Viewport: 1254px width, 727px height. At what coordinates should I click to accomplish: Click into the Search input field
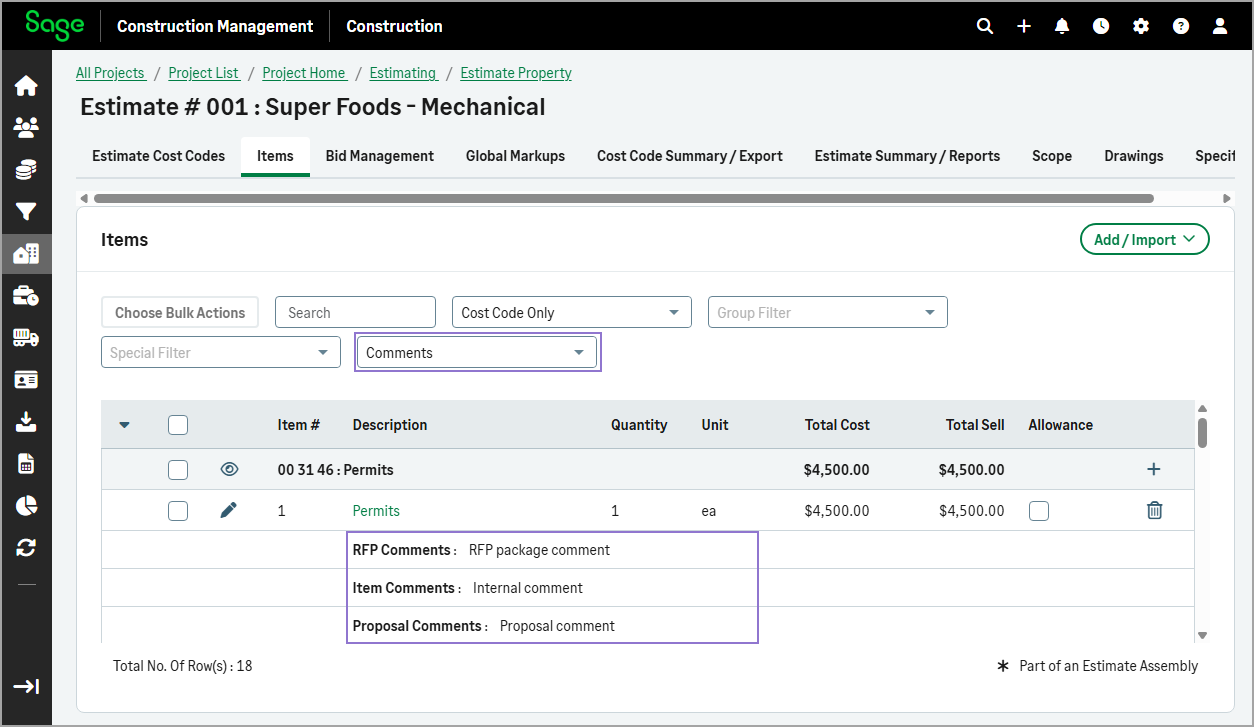pos(355,313)
